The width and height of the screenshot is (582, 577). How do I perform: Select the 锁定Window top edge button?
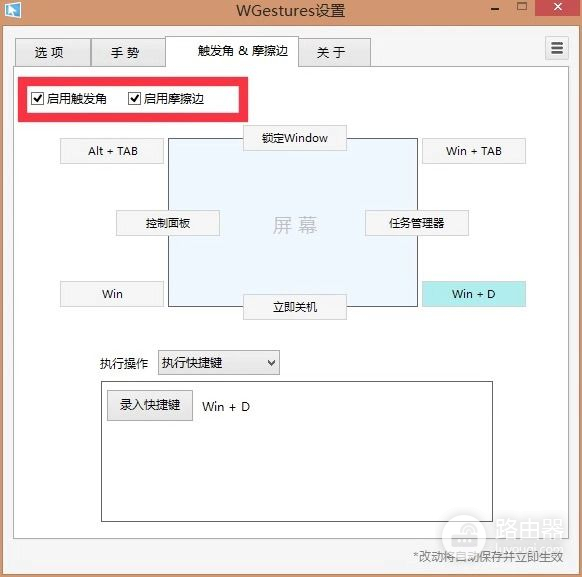pyautogui.click(x=295, y=138)
